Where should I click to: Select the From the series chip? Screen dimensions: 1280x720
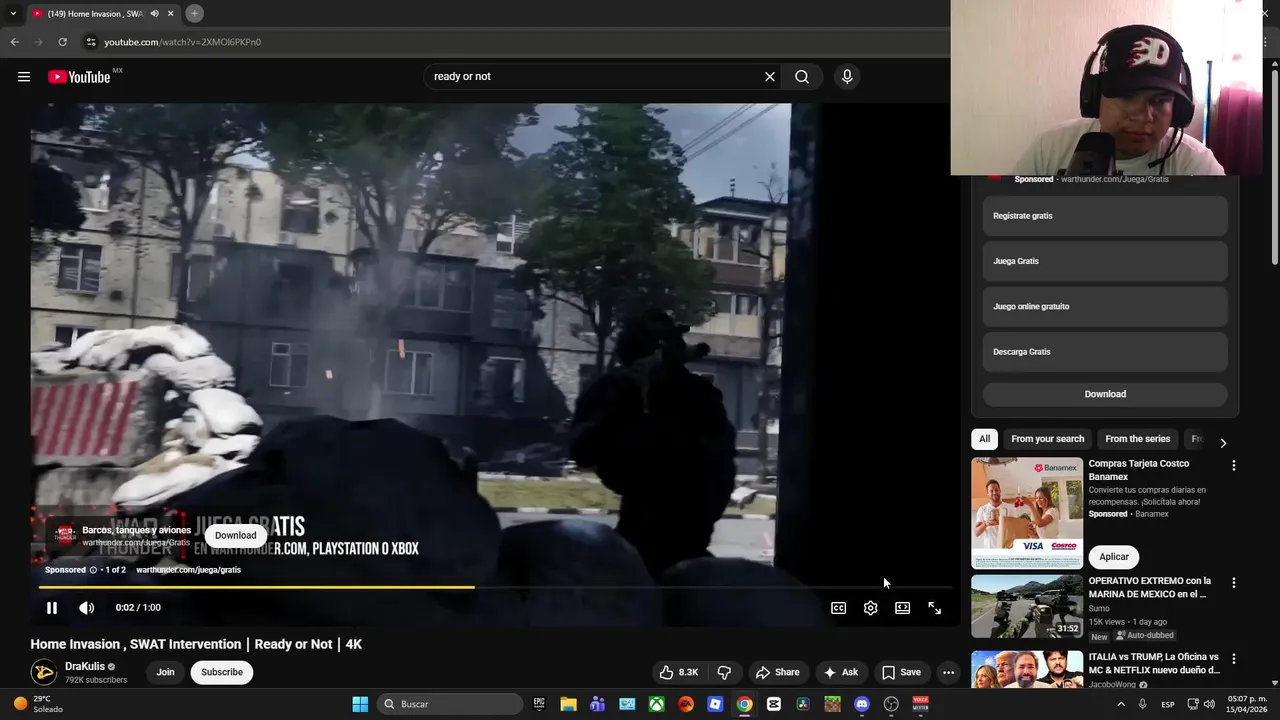(x=1137, y=439)
